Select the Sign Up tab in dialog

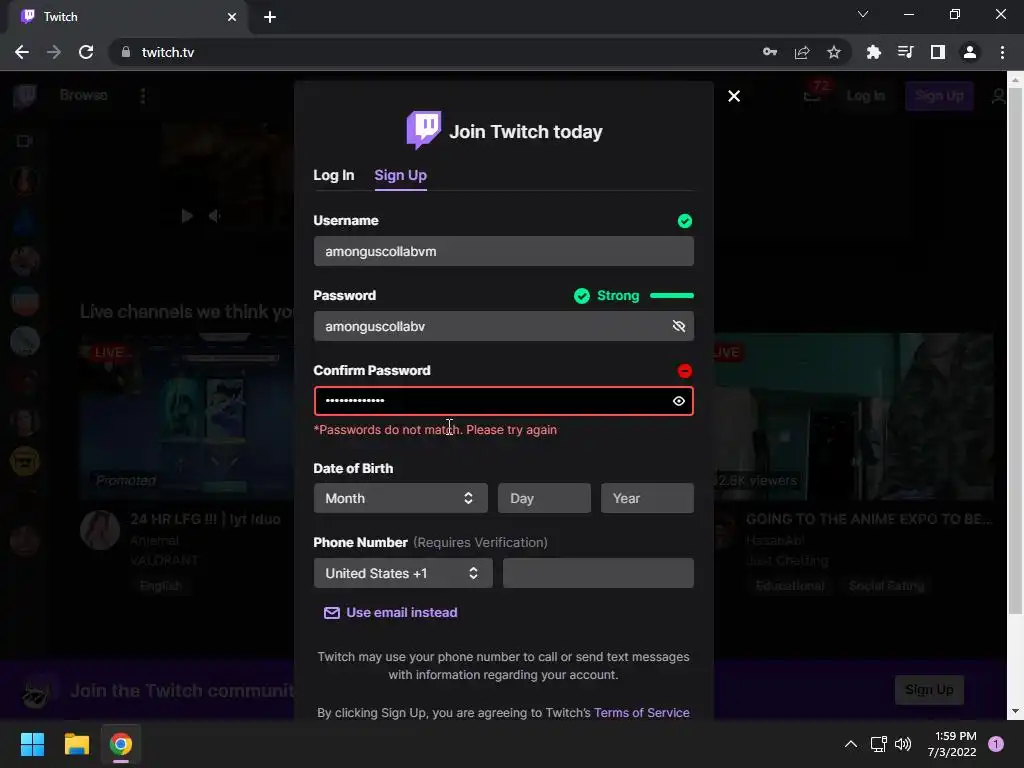[x=400, y=175]
